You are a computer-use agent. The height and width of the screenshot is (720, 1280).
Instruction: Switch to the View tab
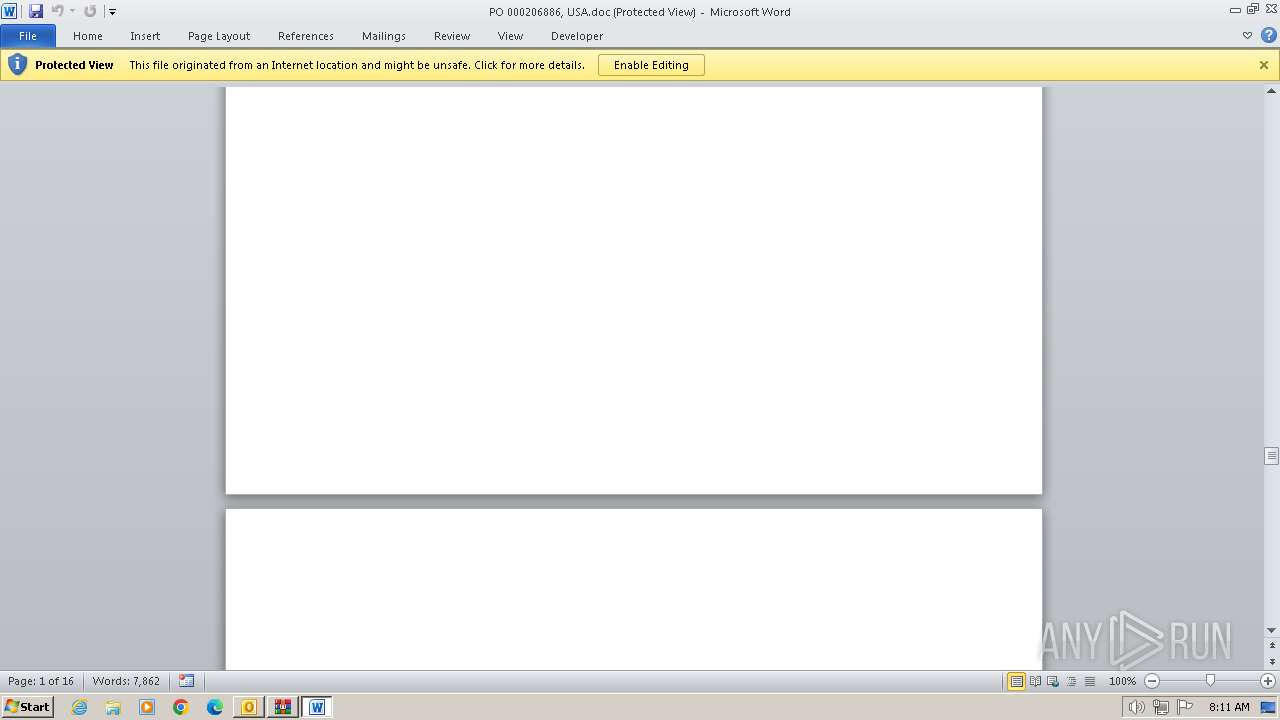point(510,36)
